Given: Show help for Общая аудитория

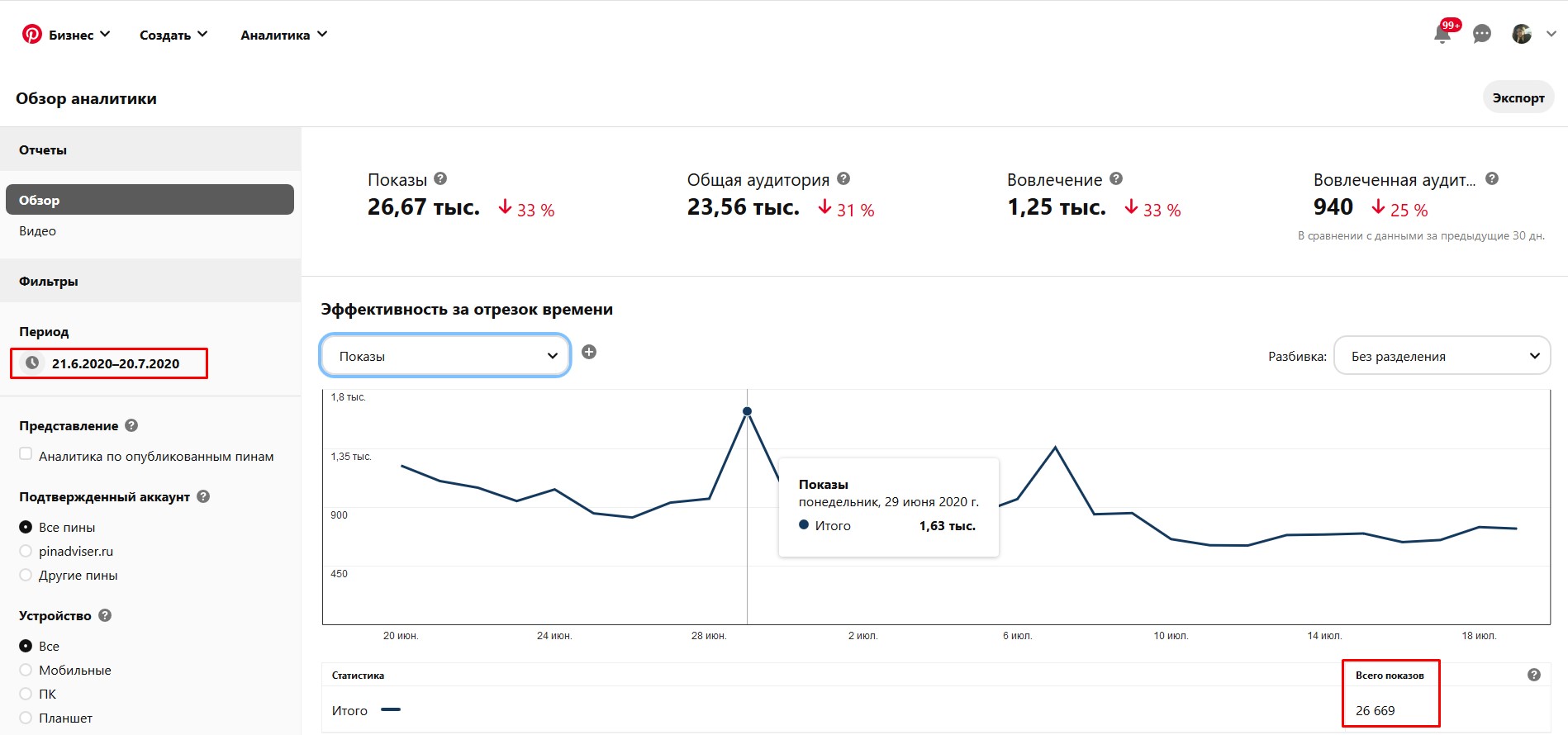Looking at the screenshot, I should (x=843, y=178).
